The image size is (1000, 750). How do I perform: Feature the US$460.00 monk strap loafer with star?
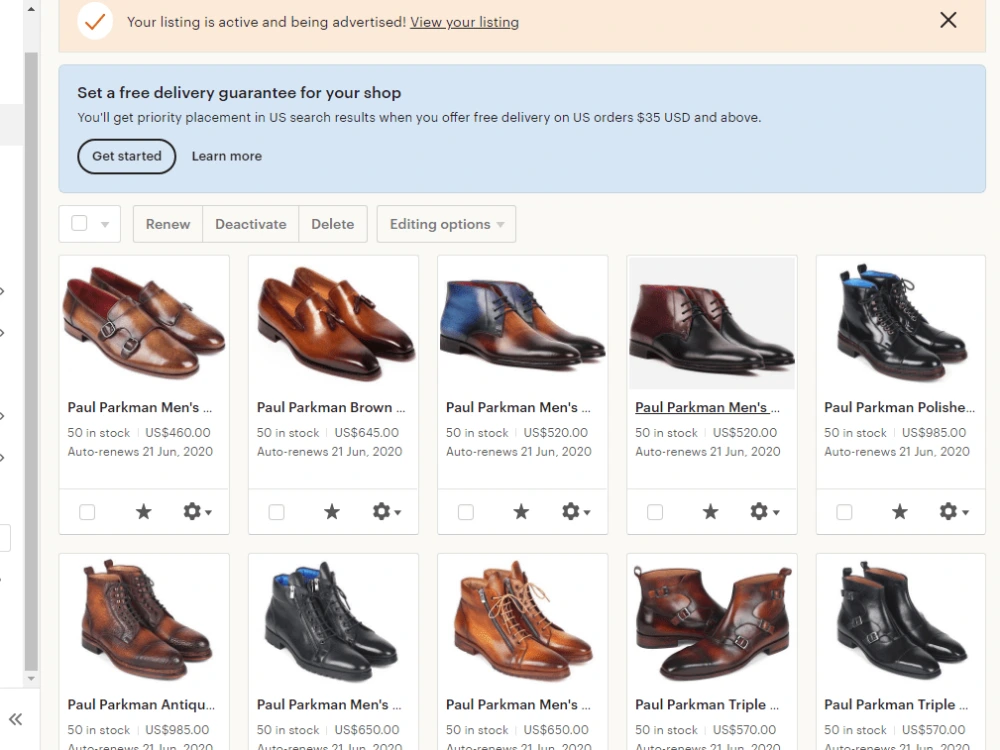(143, 511)
